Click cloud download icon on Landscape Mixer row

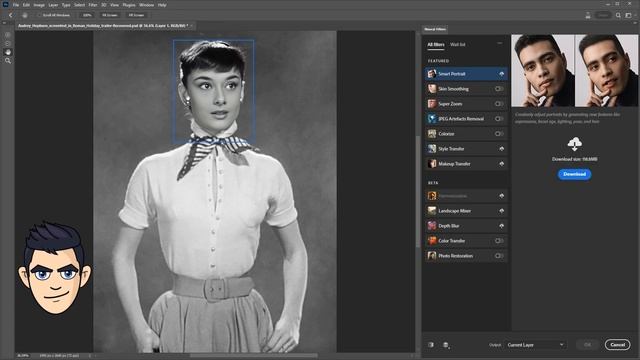pos(501,211)
